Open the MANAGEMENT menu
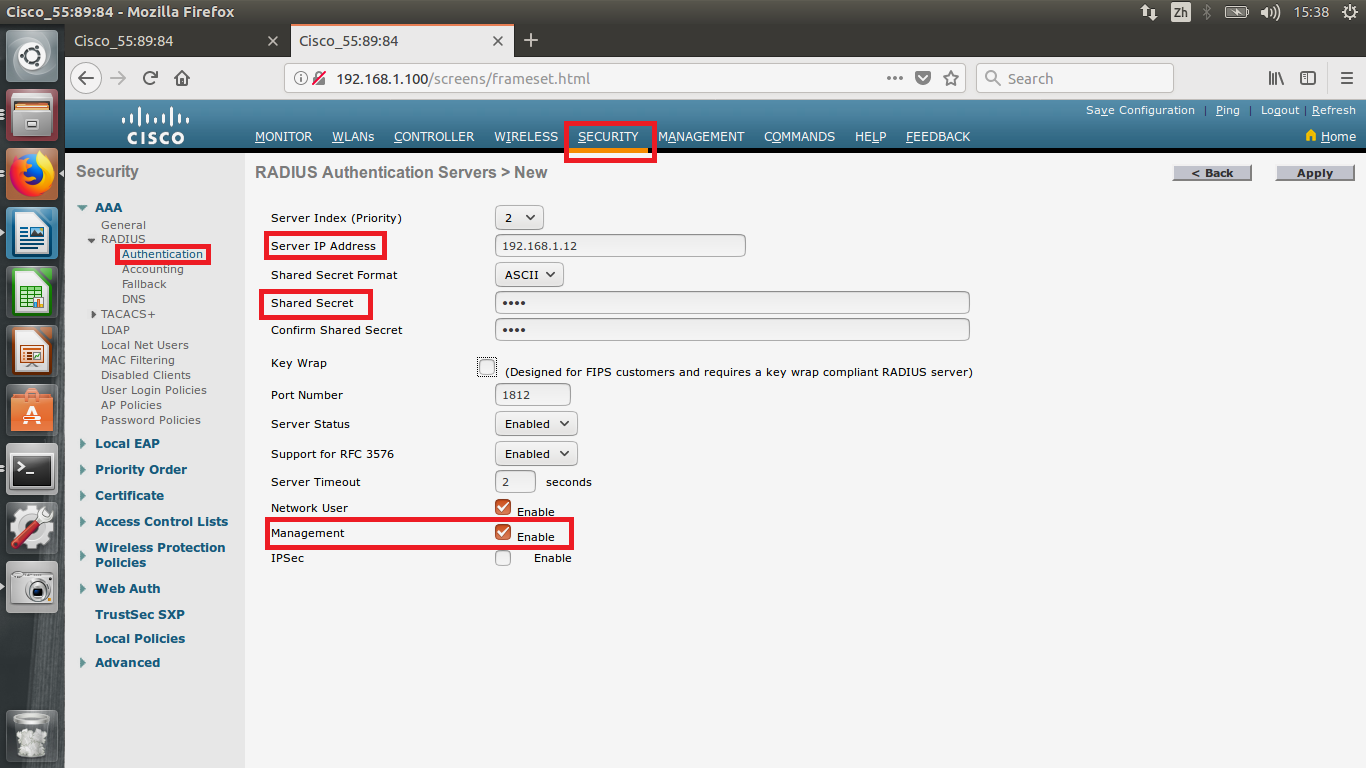This screenshot has height=768, width=1366. pyautogui.click(x=701, y=136)
